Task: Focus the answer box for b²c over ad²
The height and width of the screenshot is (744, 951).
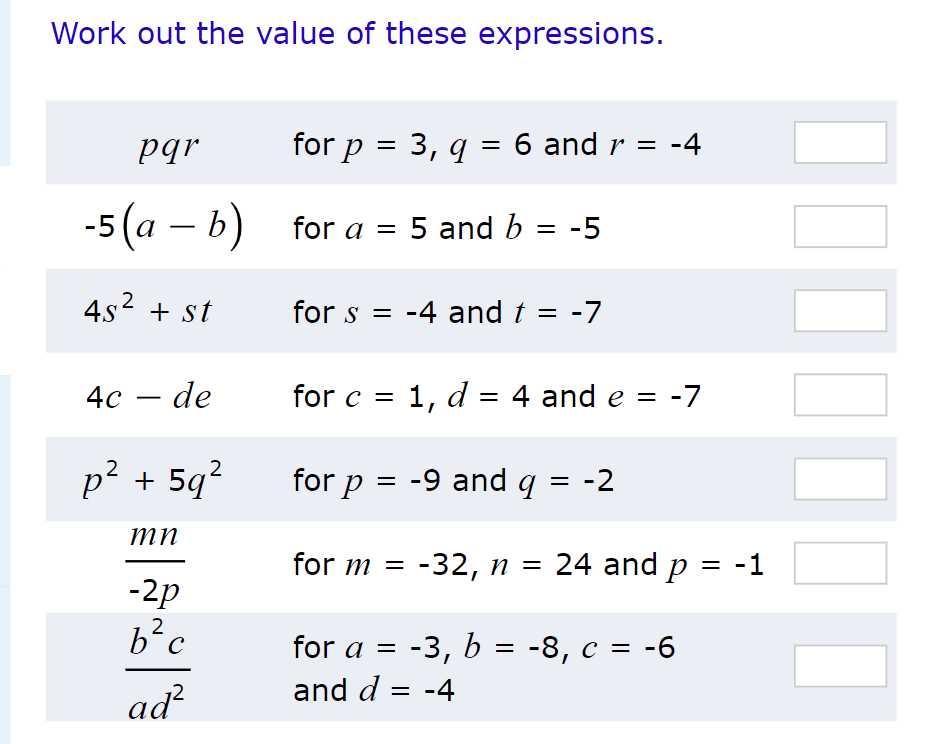Action: [x=840, y=666]
